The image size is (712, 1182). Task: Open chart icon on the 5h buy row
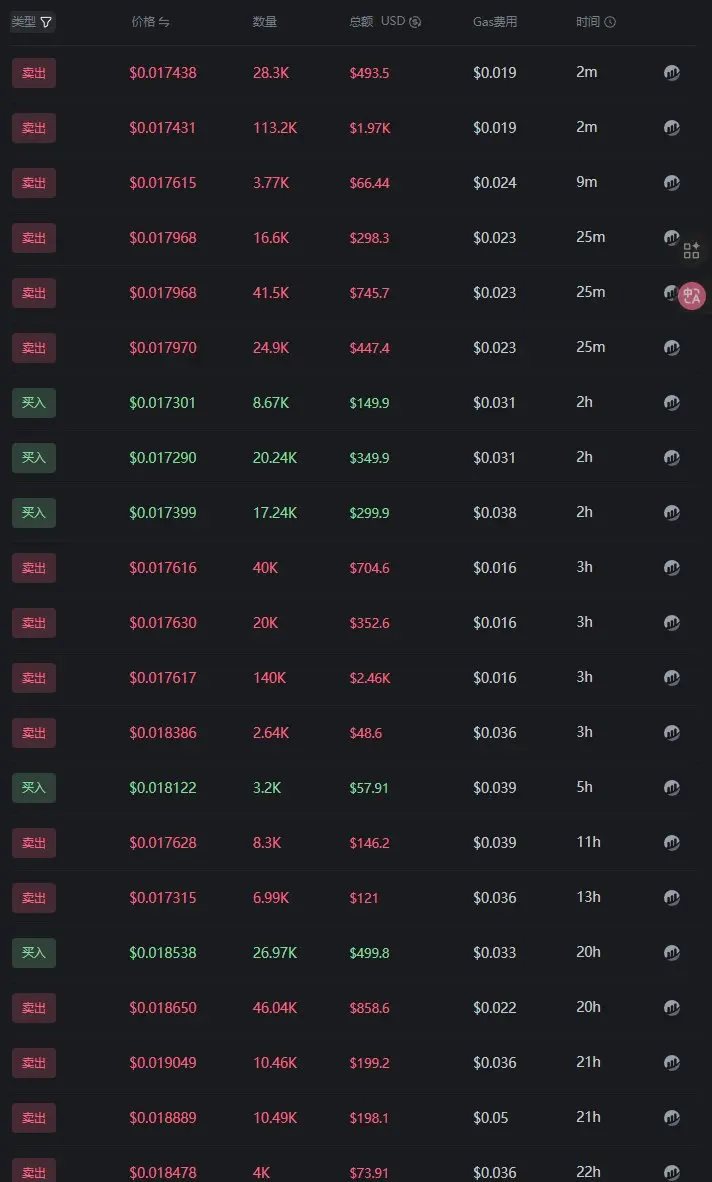pyautogui.click(x=672, y=788)
